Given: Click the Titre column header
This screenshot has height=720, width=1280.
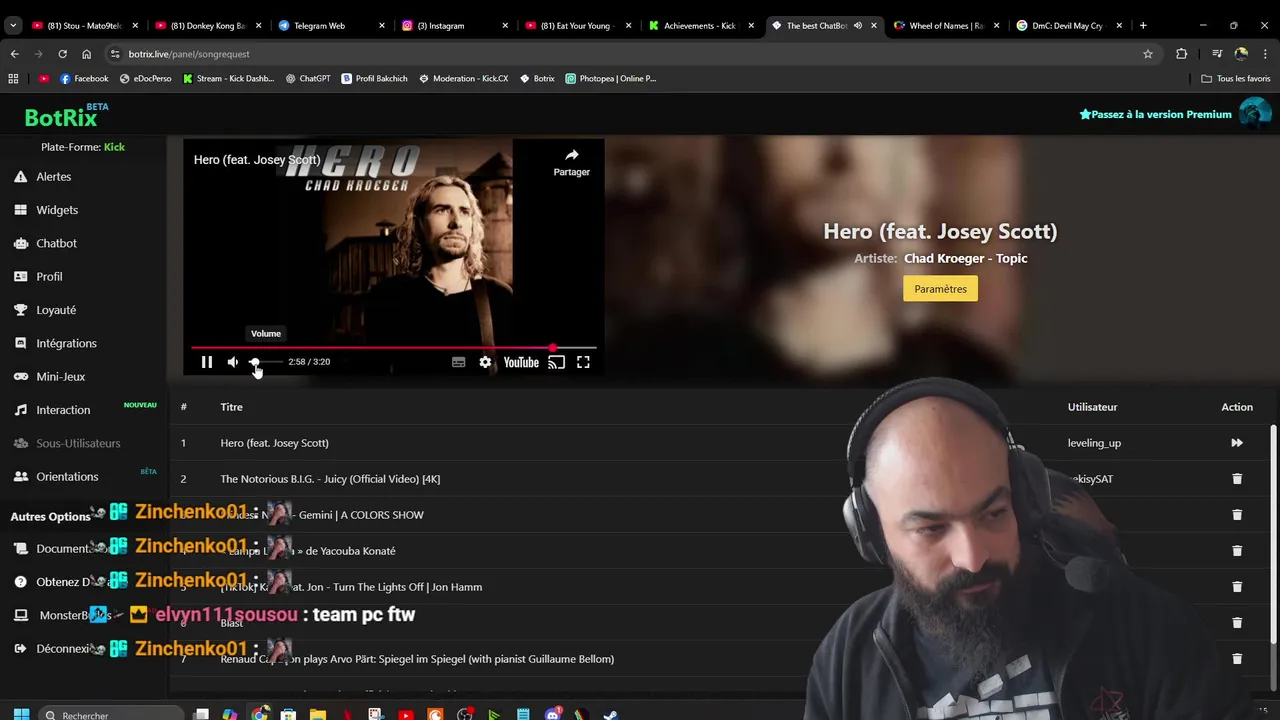Looking at the screenshot, I should pyautogui.click(x=231, y=407).
